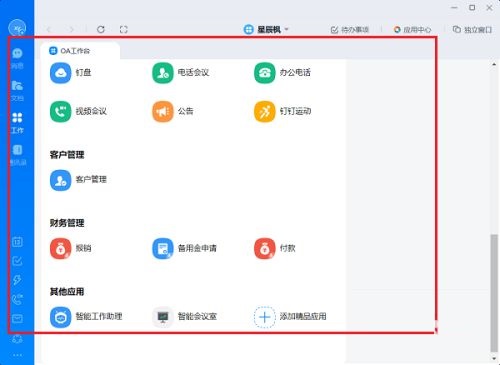Open the 报销 reimbursement app

pyautogui.click(x=60, y=248)
